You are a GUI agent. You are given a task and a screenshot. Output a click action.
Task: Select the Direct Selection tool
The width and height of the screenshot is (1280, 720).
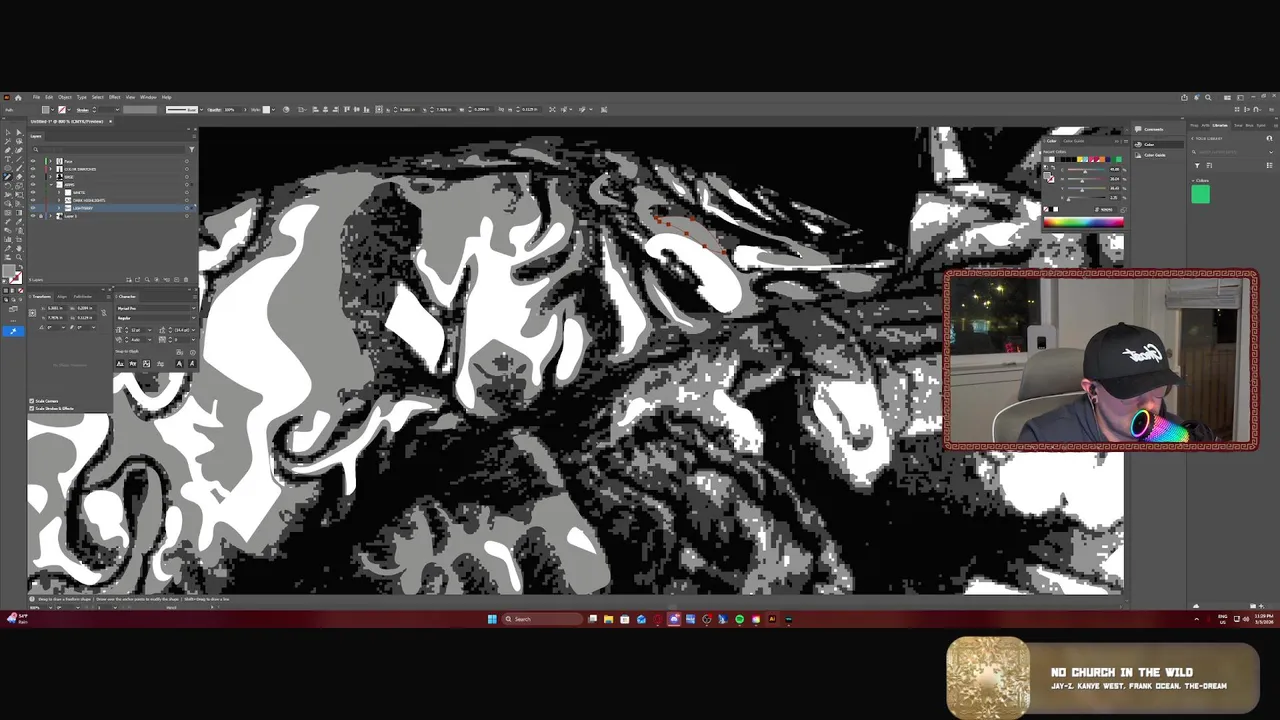(x=19, y=132)
